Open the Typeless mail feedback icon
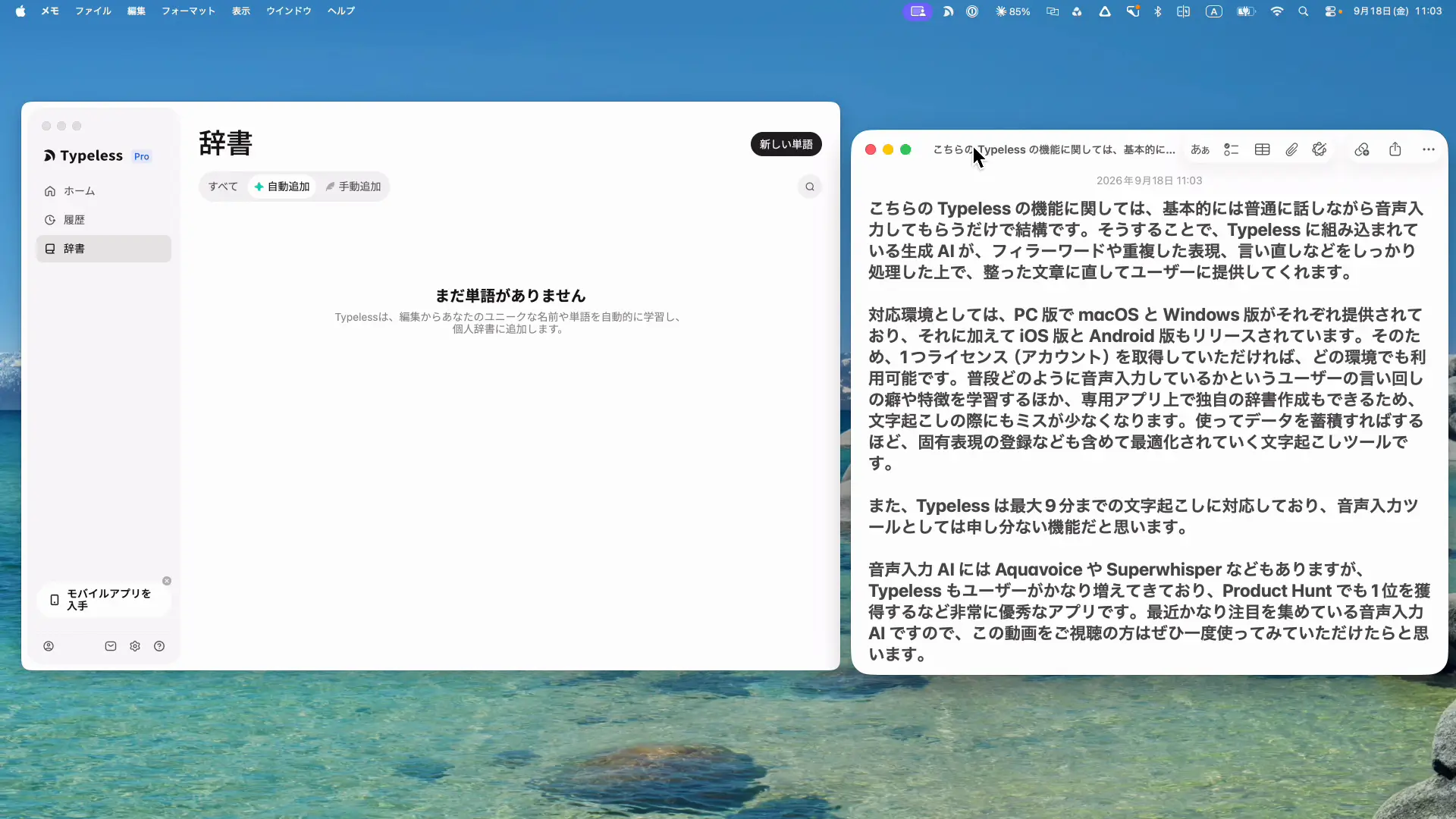Screen dimensions: 1456x819 point(111,646)
